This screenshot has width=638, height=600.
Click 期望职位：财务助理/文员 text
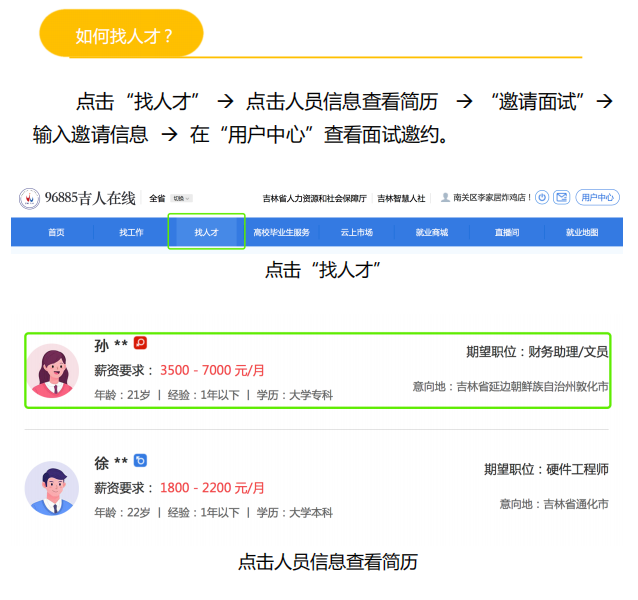pyautogui.click(x=537, y=352)
